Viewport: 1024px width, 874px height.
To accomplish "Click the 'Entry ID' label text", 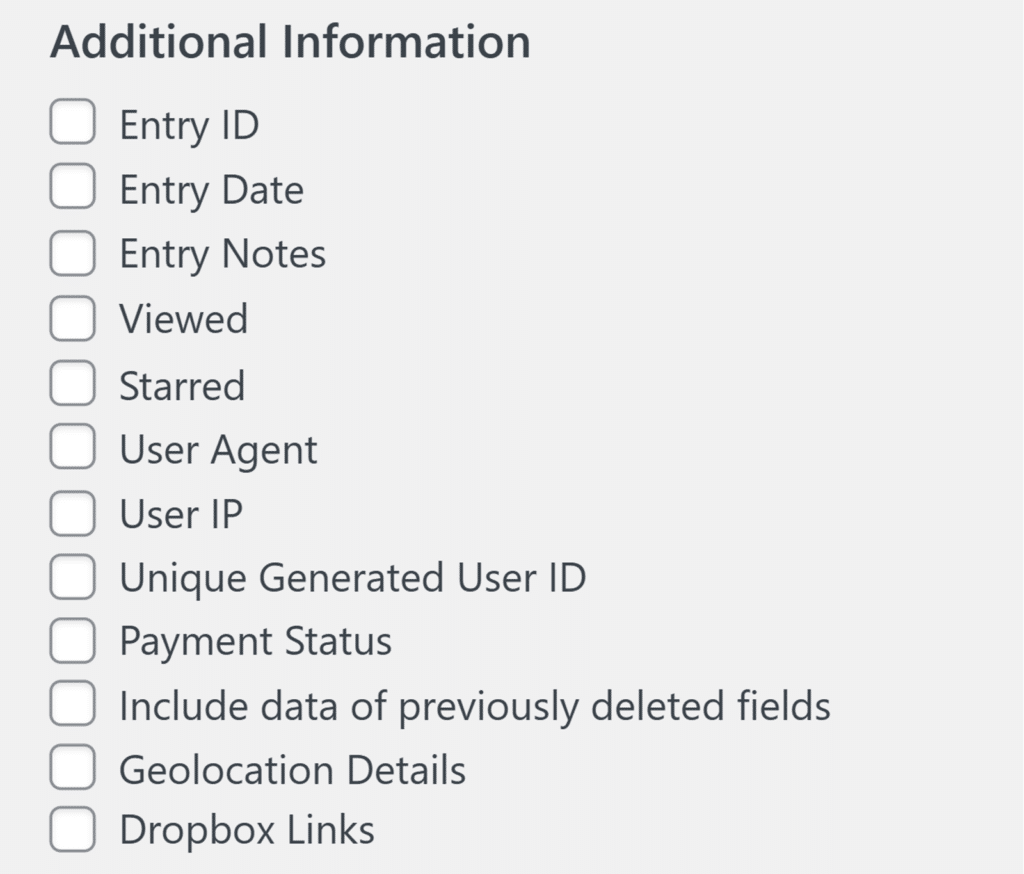I will tap(189, 126).
